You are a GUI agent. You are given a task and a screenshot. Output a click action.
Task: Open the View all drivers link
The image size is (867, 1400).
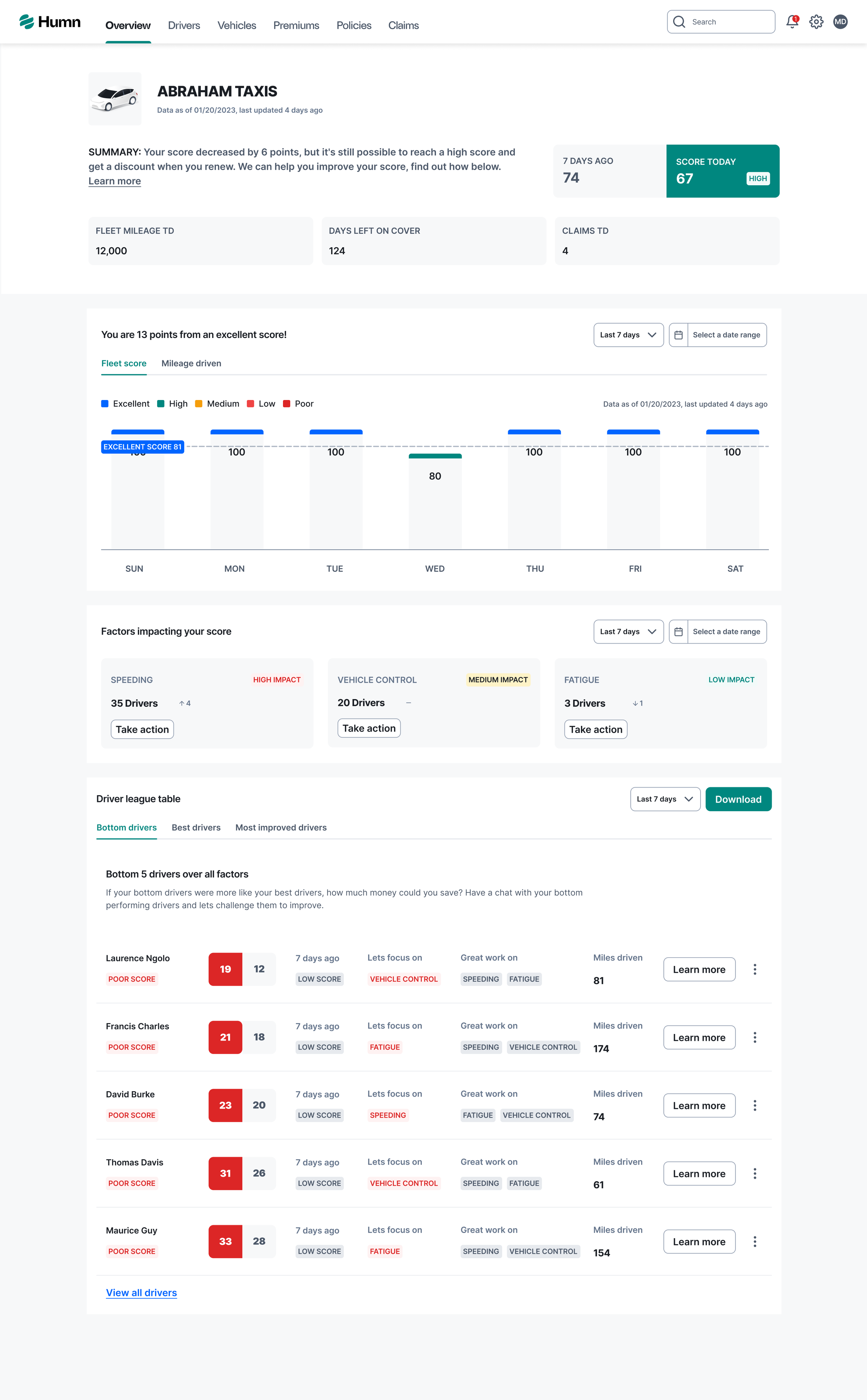(x=141, y=1292)
